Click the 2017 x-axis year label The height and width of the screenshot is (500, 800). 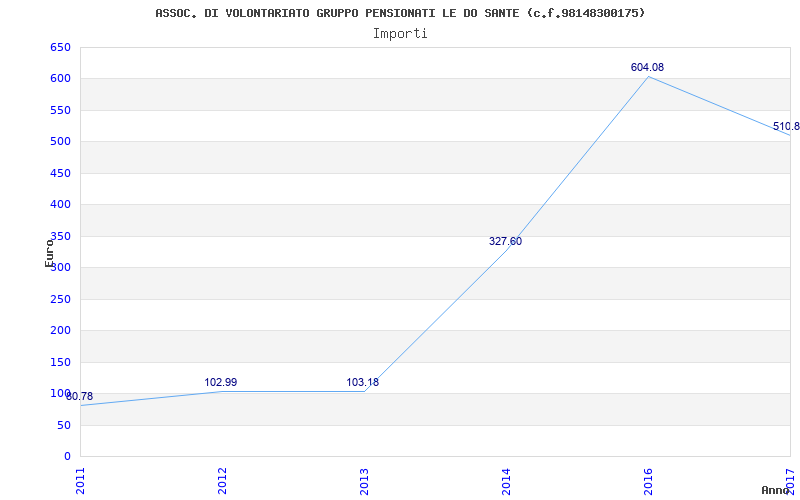click(791, 481)
